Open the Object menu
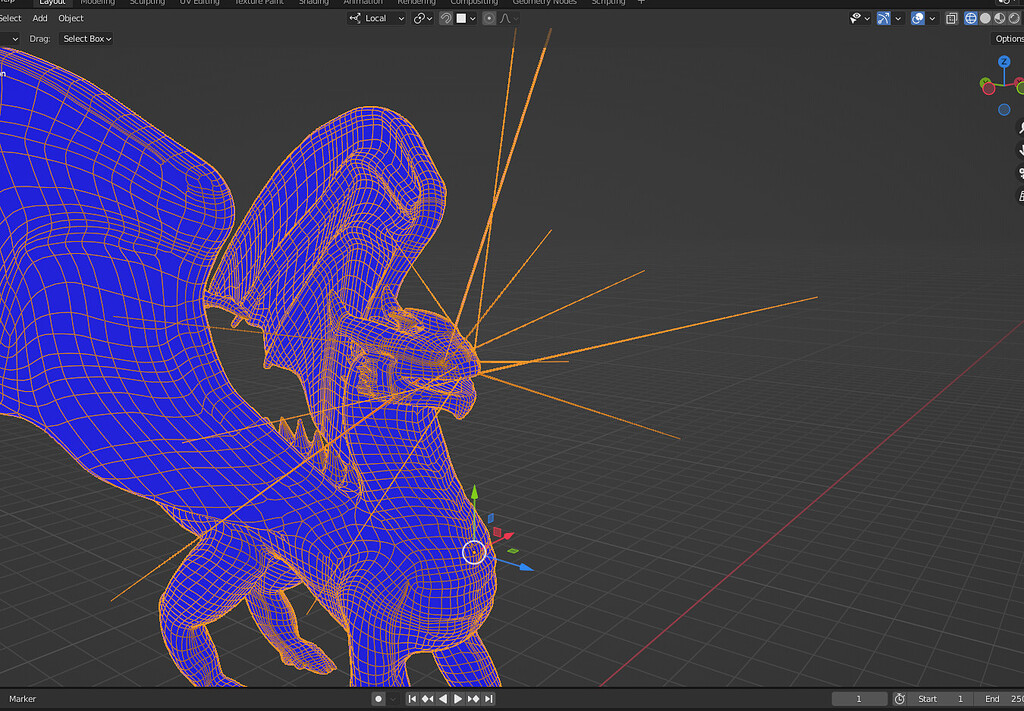 [x=70, y=18]
